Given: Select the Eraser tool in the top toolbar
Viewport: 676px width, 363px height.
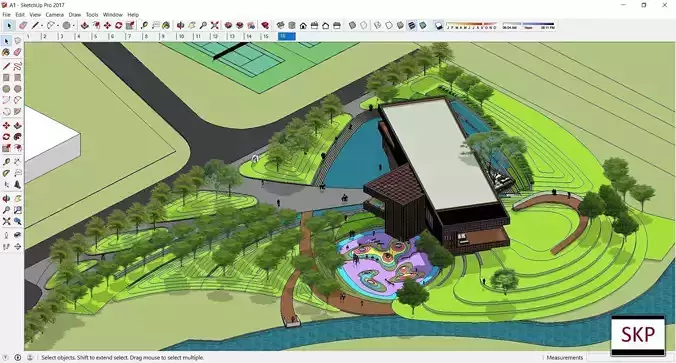Looking at the screenshot, I should coord(23,26).
